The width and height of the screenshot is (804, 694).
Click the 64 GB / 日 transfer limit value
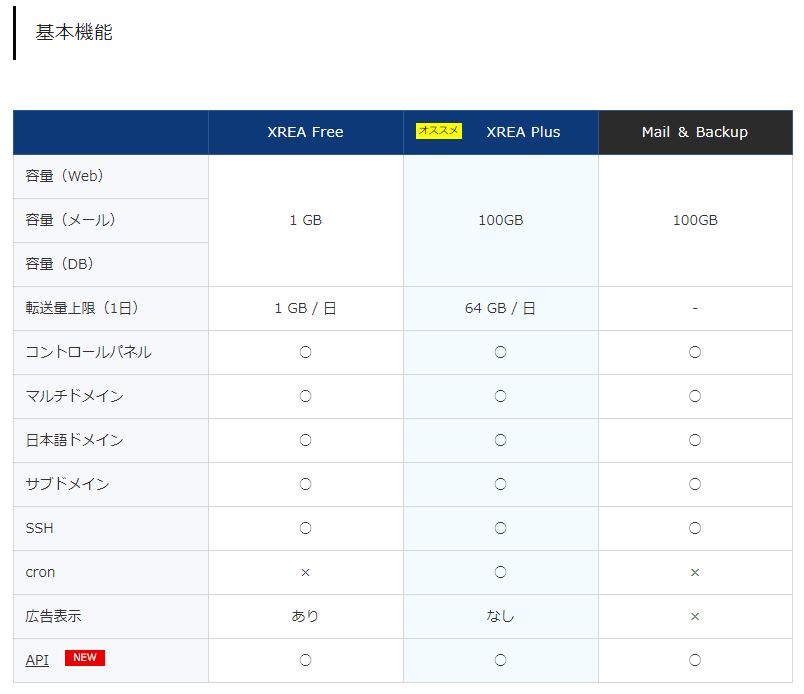point(500,308)
